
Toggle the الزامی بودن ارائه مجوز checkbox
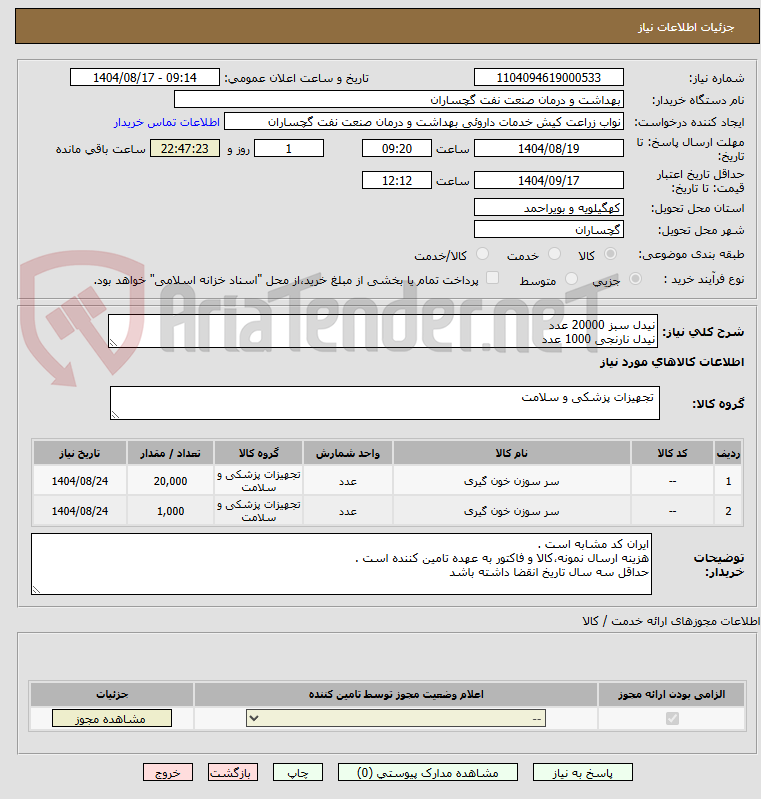tap(672, 718)
